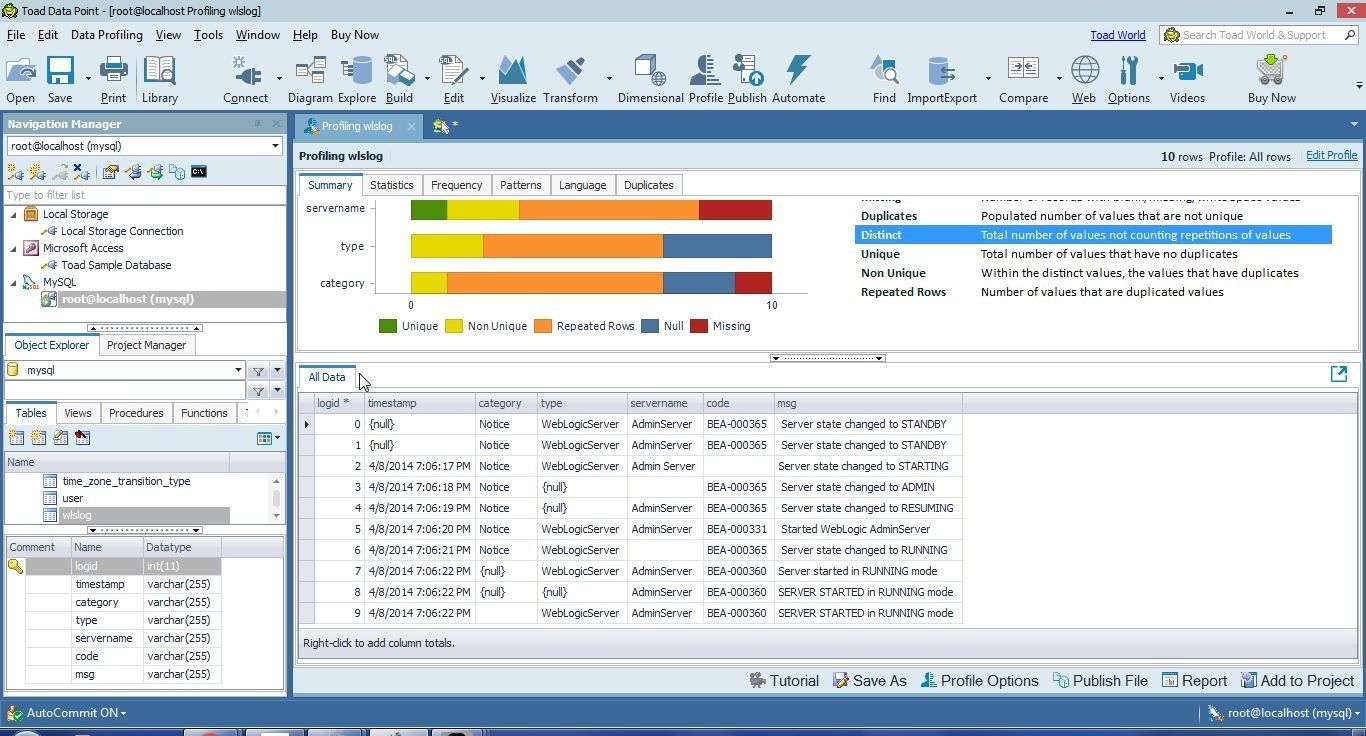Click the Profile toolbar icon
Viewport: 1366px width, 736px height.
[x=705, y=80]
